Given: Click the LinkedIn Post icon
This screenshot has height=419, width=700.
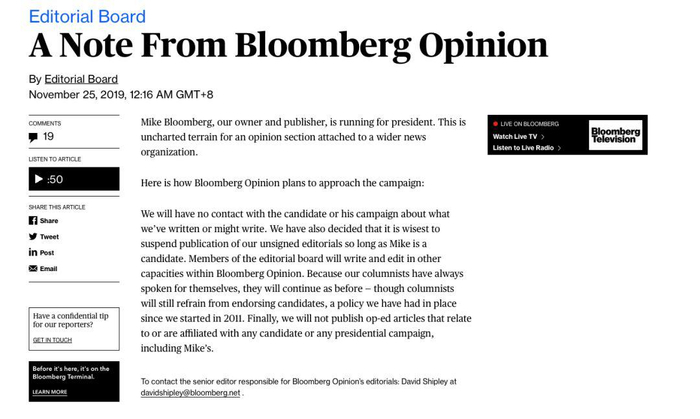Looking at the screenshot, I should [x=33, y=253].
